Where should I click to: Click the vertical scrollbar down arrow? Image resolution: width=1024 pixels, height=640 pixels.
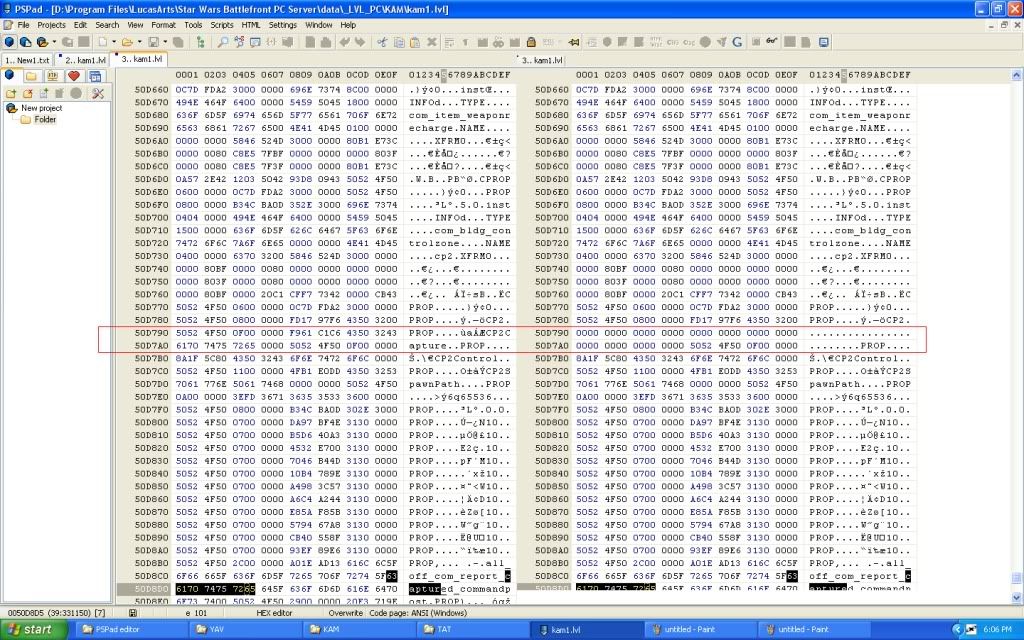1016,598
